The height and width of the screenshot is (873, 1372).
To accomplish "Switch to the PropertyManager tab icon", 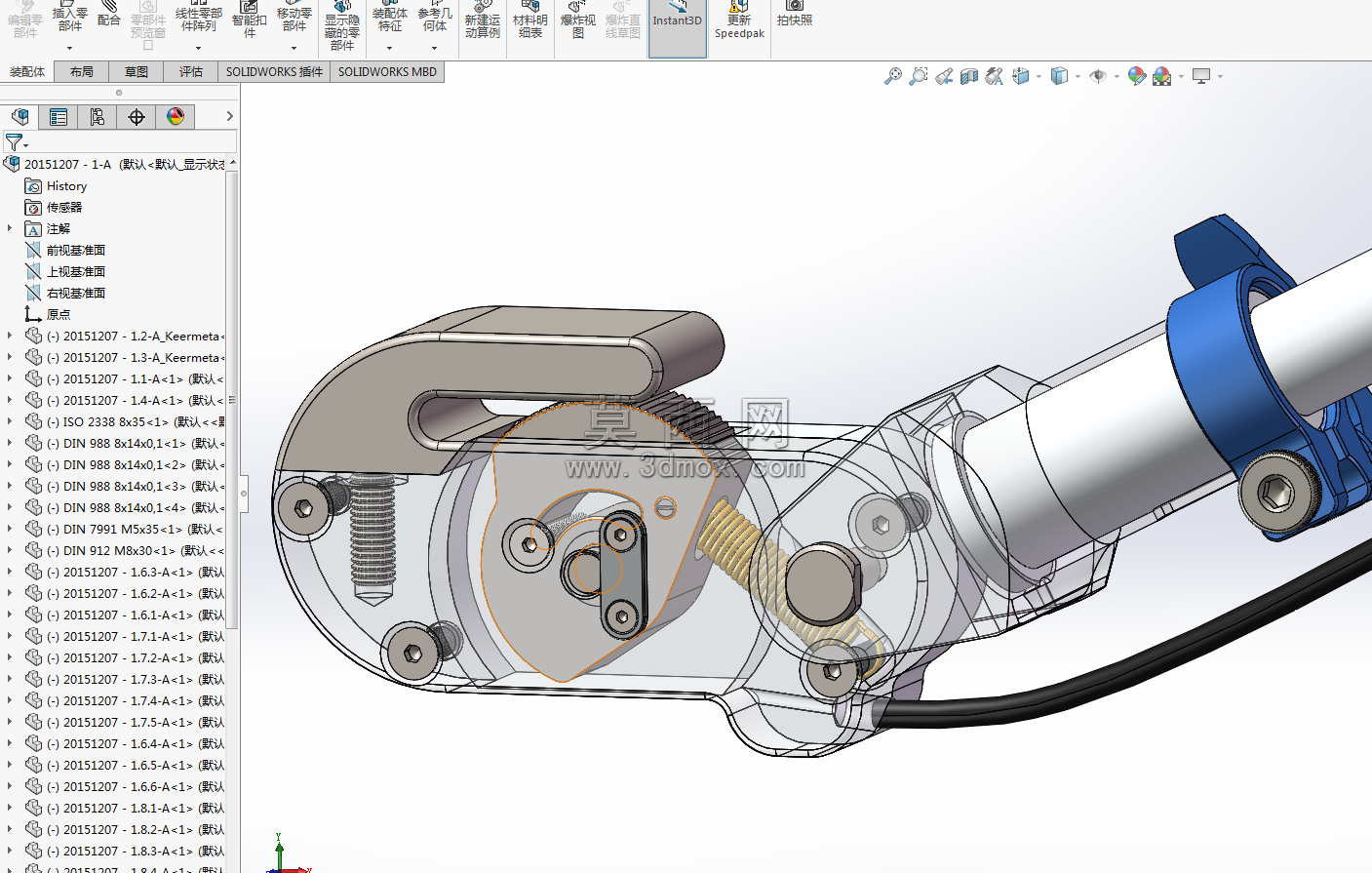I will tap(59, 117).
